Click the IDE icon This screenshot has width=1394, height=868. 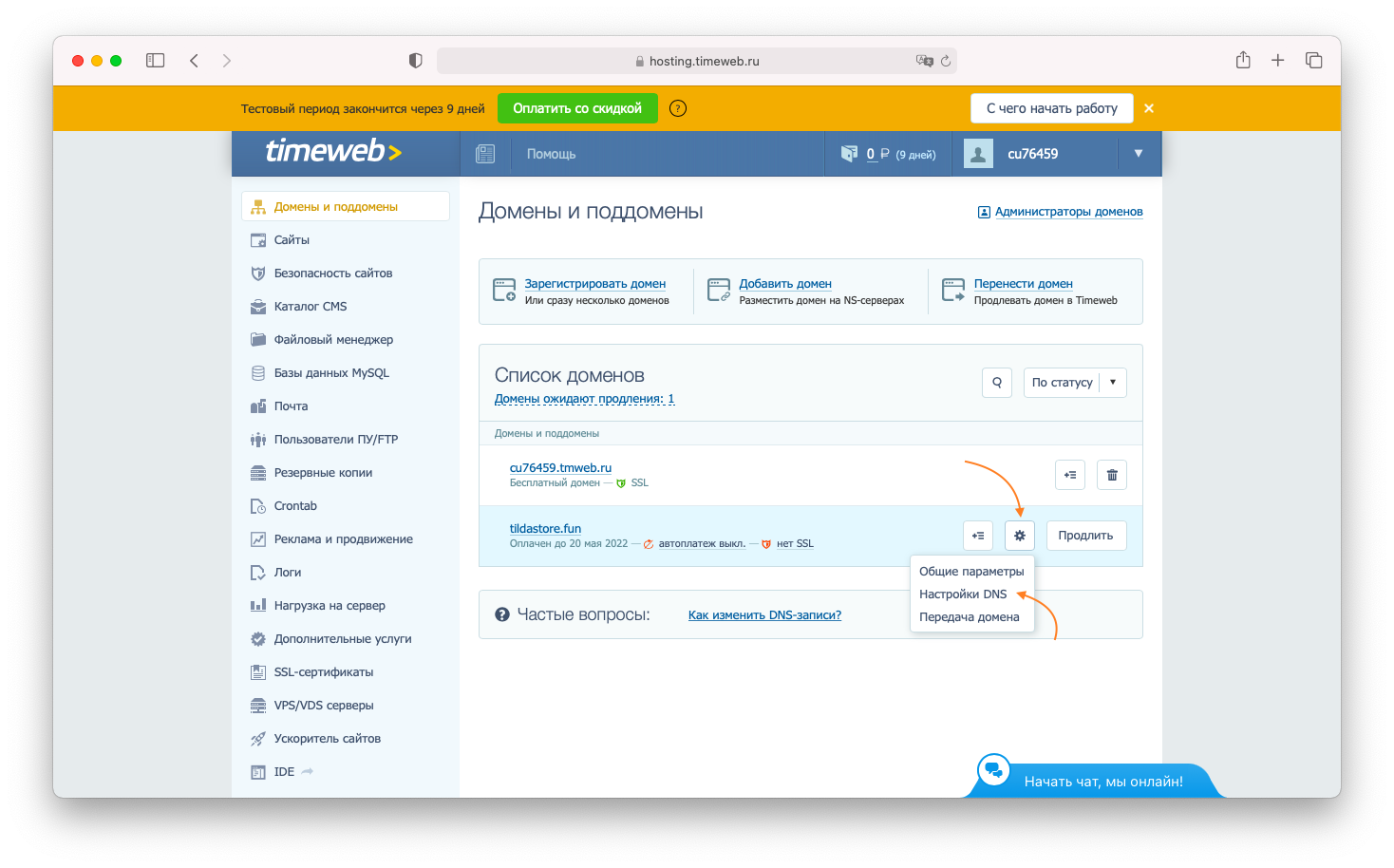(258, 772)
